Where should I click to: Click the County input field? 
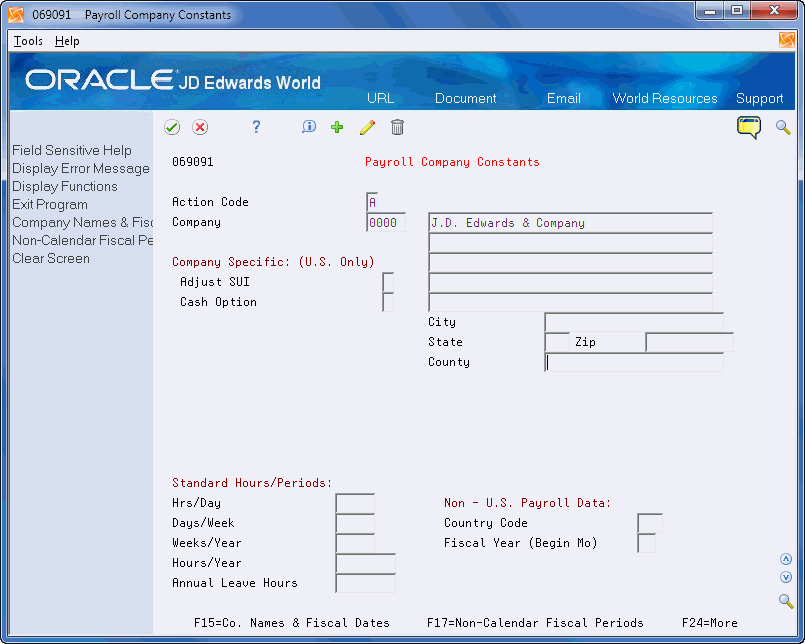(634, 362)
